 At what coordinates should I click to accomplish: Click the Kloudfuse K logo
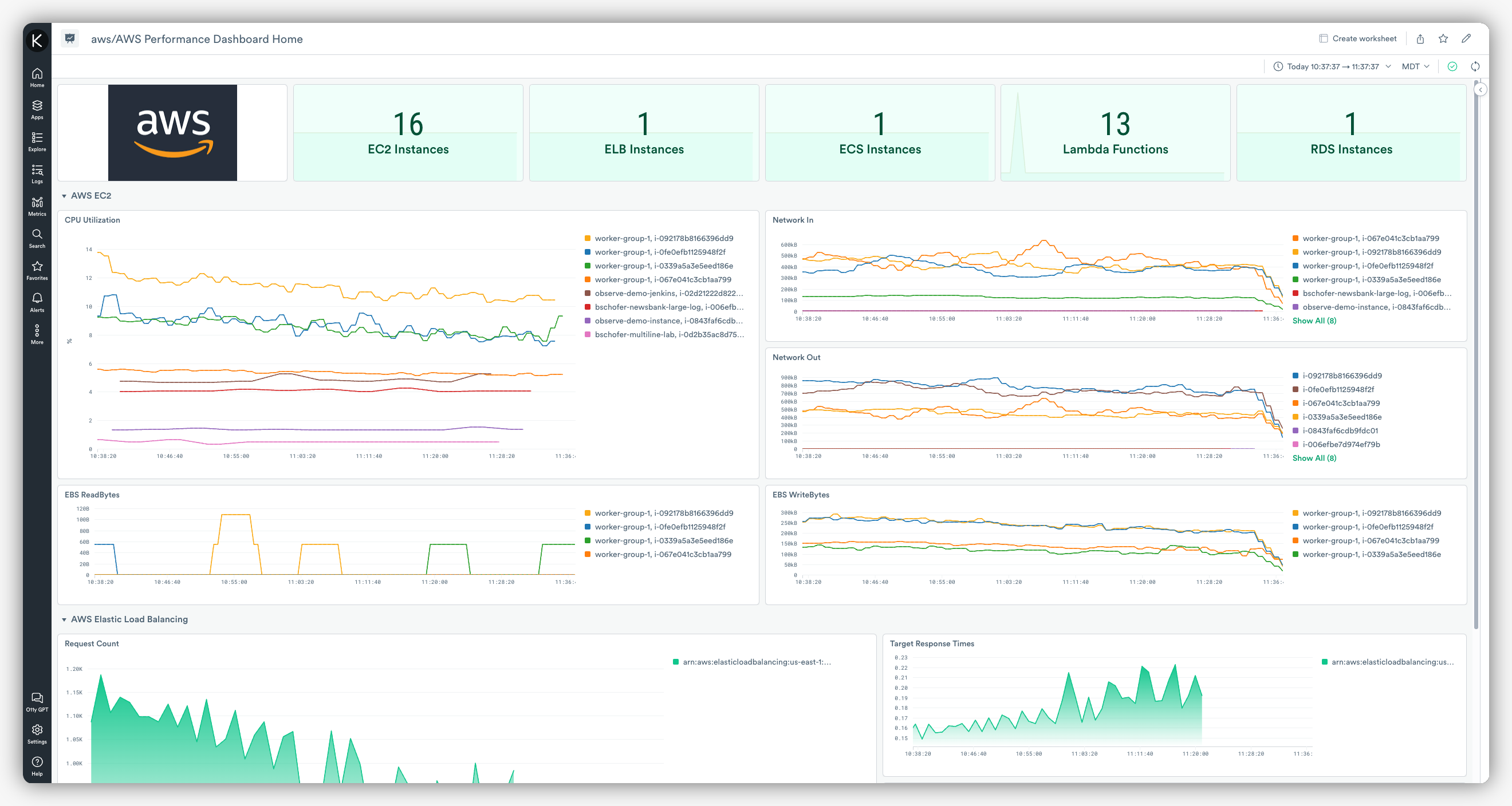pyautogui.click(x=37, y=40)
